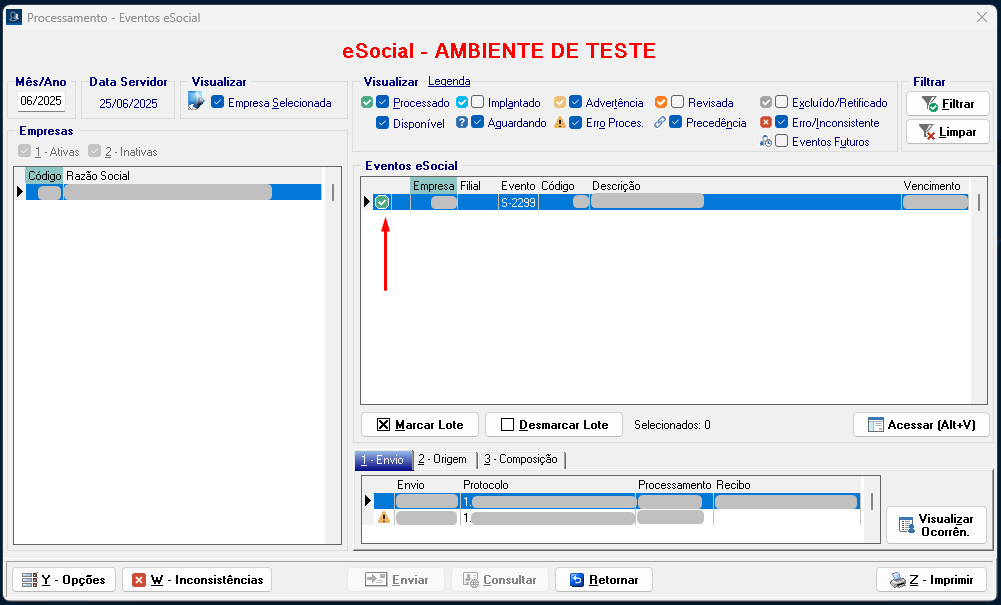Click the warning icon in the Envio list
Screen dimensions: 1001x605
383,518
